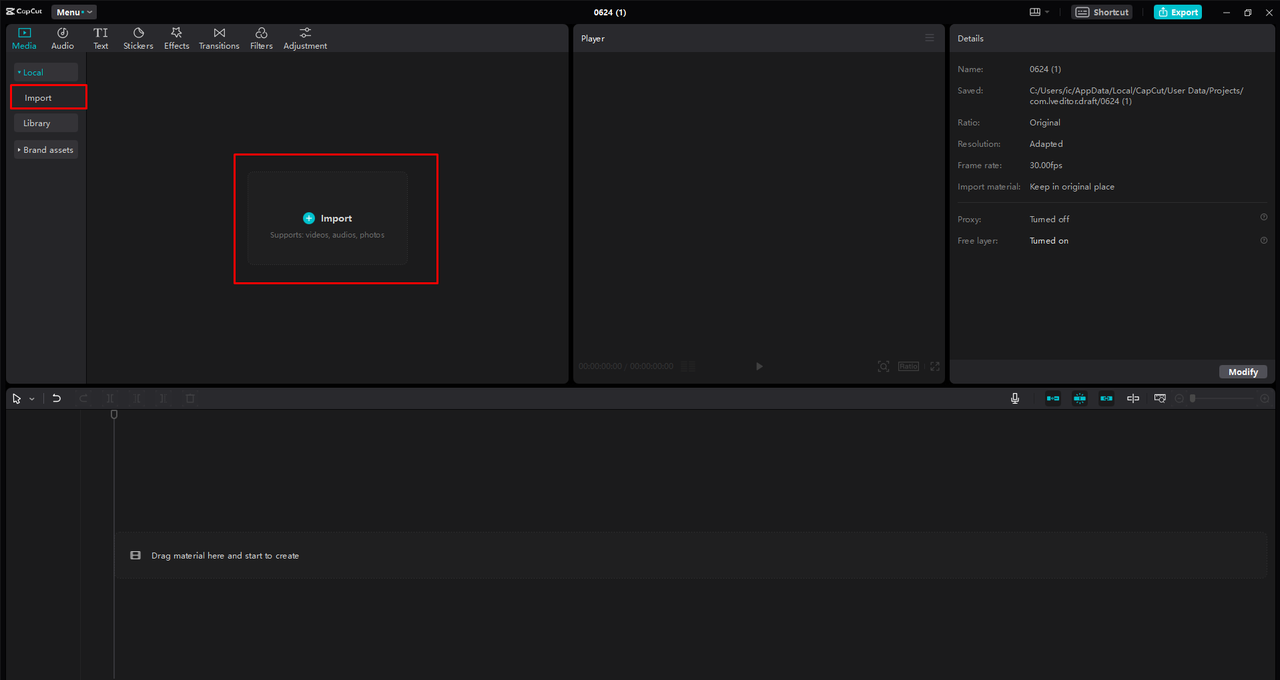Open the layout switcher dropdown
Screen dimensions: 1280x680
tap(1040, 12)
